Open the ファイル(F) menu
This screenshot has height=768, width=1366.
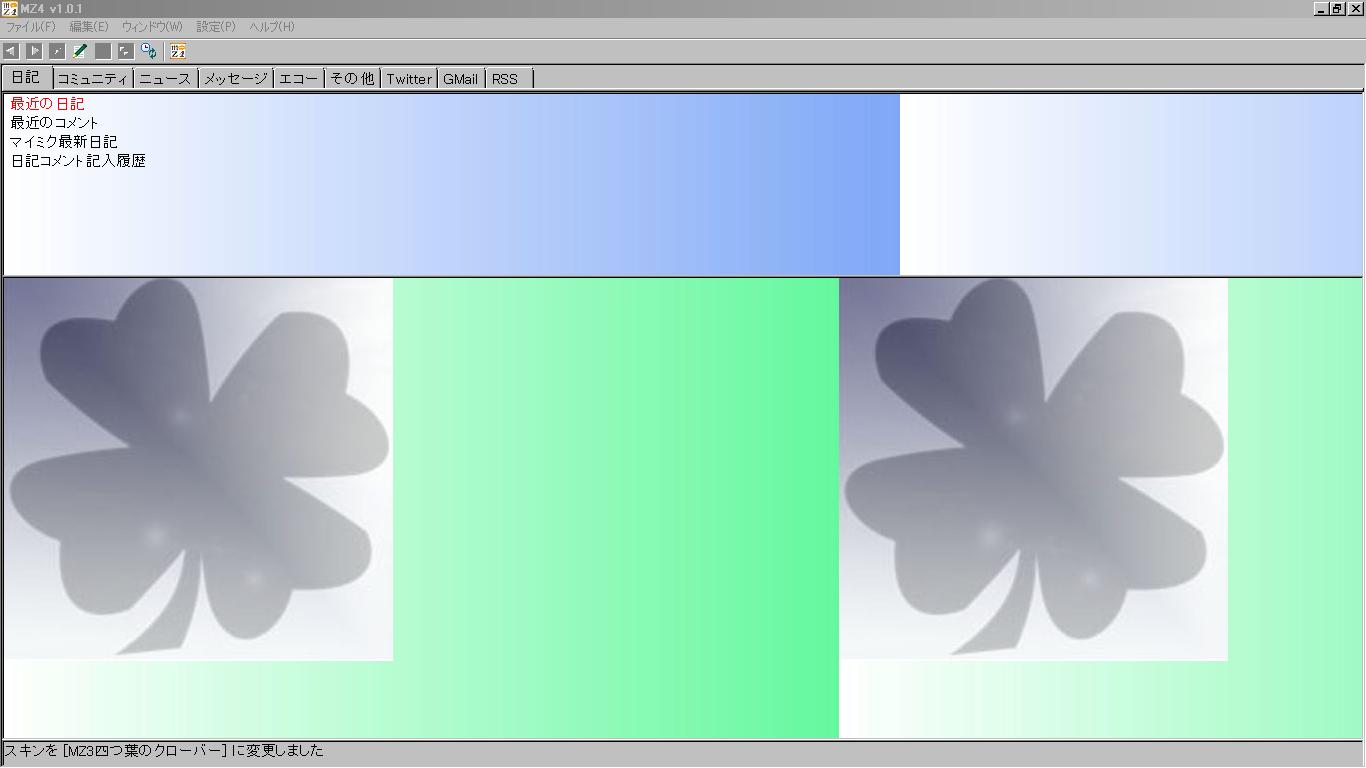(31, 27)
